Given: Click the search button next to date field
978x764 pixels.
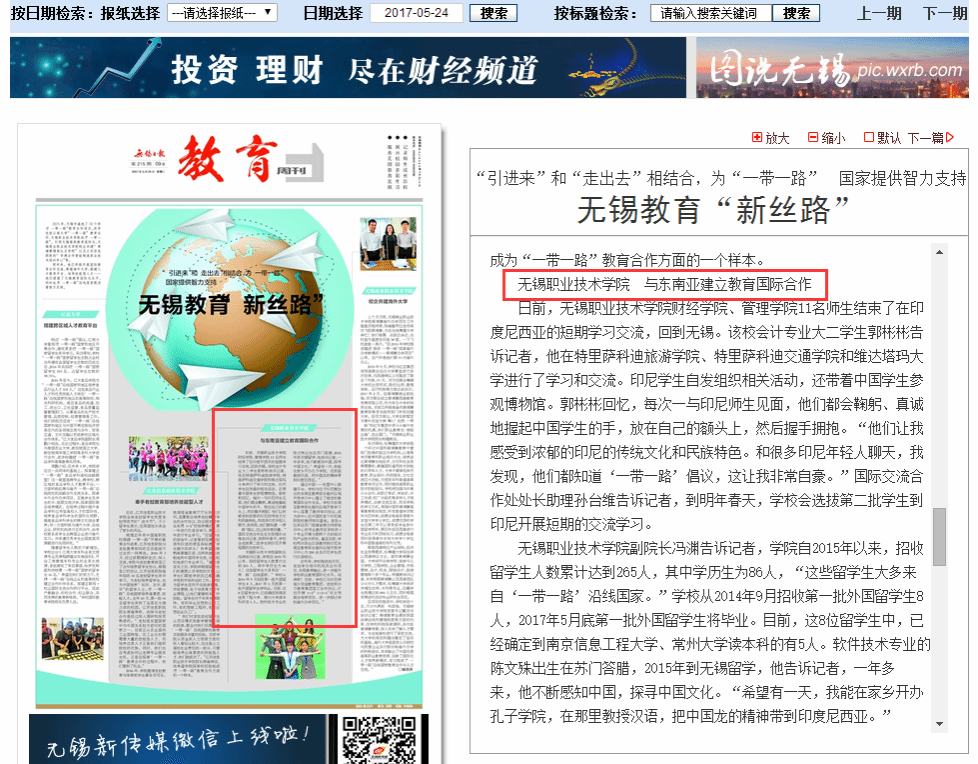Looking at the screenshot, I should click(x=494, y=13).
